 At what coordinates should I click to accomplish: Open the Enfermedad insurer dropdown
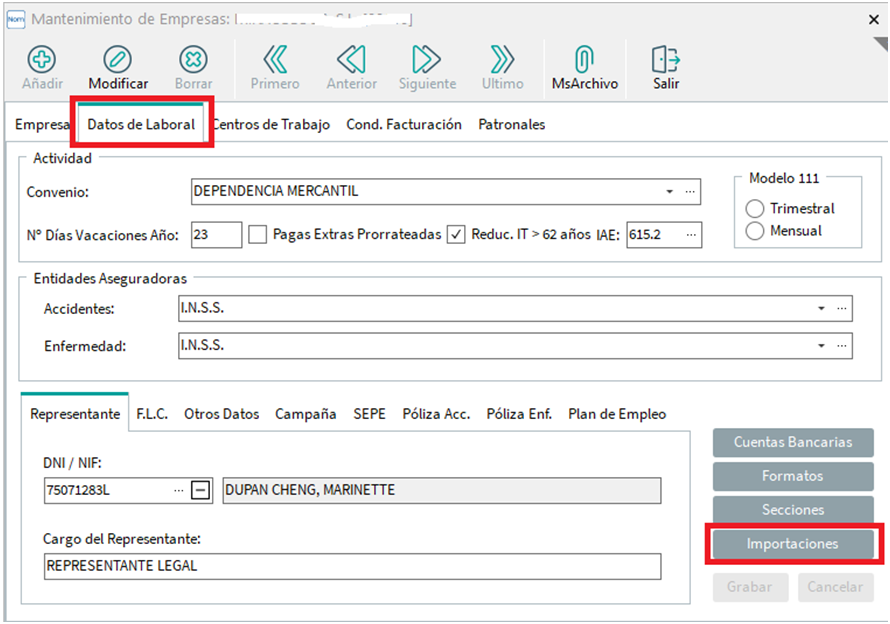pyautogui.click(x=821, y=346)
